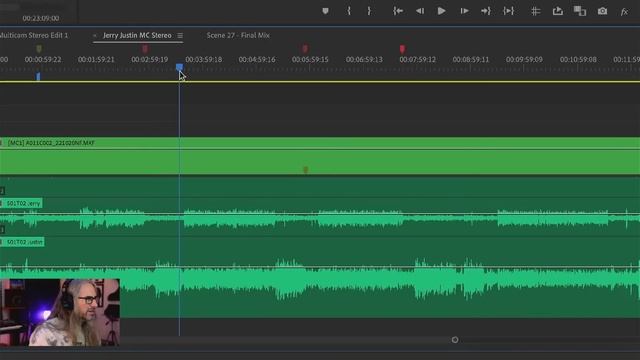Select the [MC1] A011C002 MXF video clip

click(320, 156)
